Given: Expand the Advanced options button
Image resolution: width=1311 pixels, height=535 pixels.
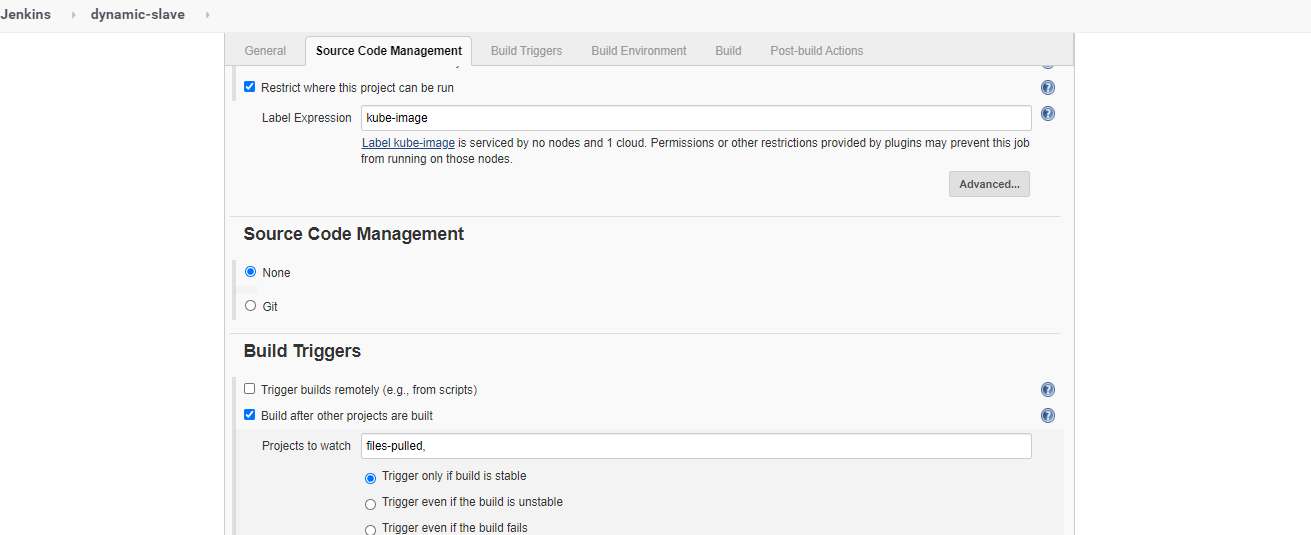Looking at the screenshot, I should pos(988,184).
